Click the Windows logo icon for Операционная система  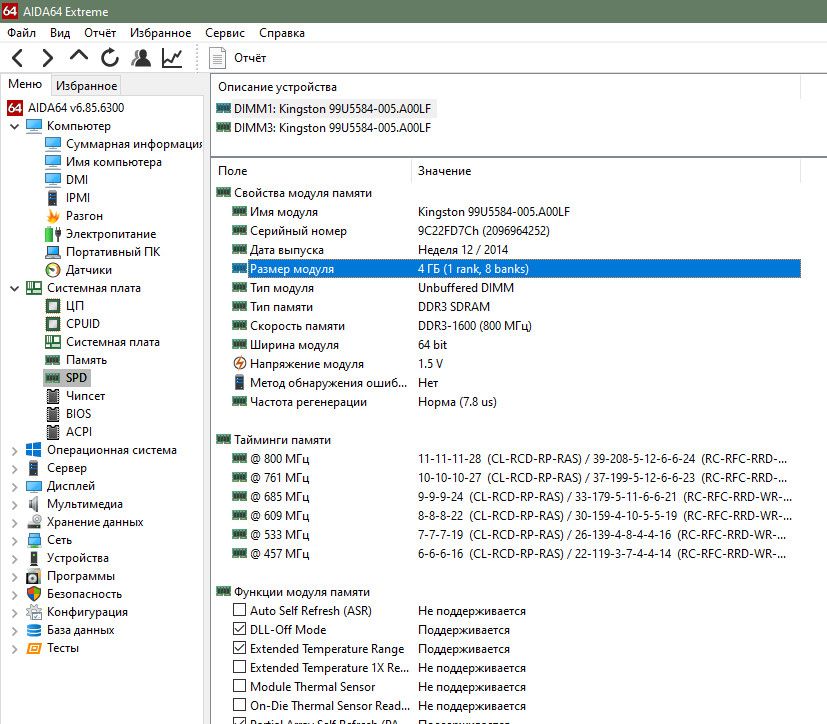(34, 450)
